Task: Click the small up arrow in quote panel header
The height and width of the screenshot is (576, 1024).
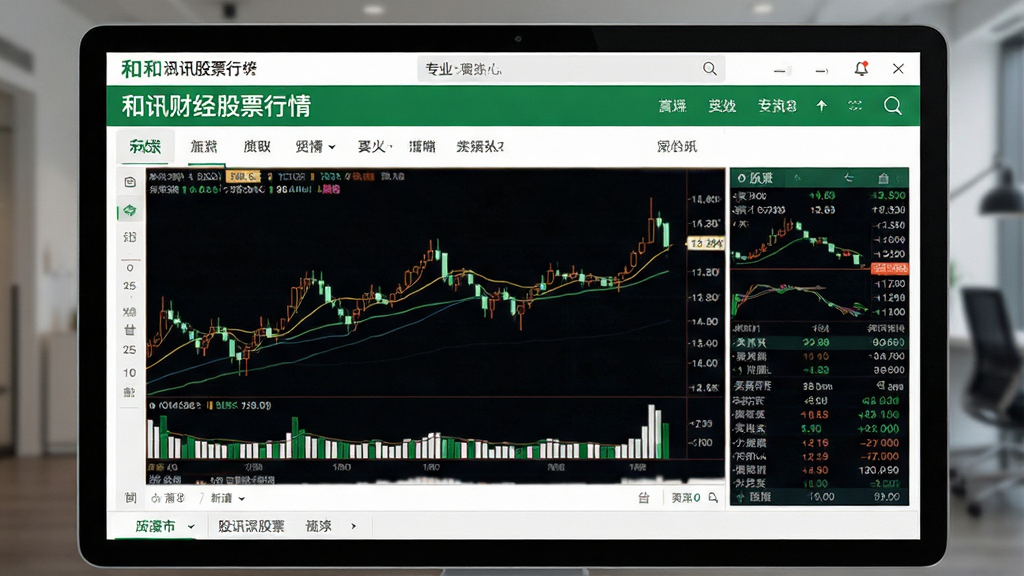Action: coord(797,178)
